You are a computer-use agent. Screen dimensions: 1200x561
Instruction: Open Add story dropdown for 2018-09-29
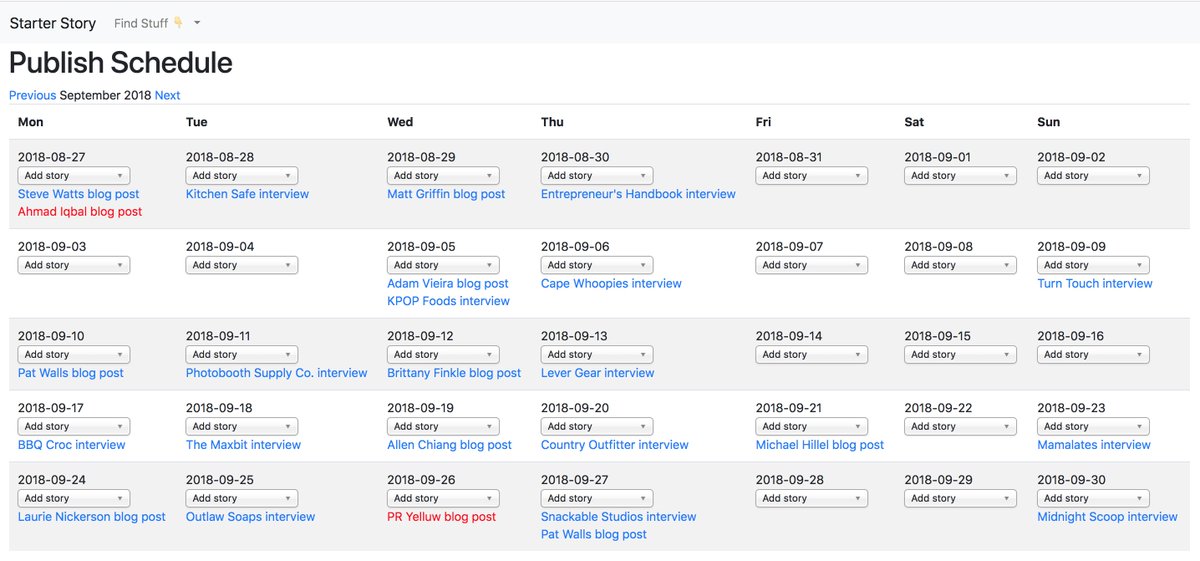pyautogui.click(x=960, y=499)
